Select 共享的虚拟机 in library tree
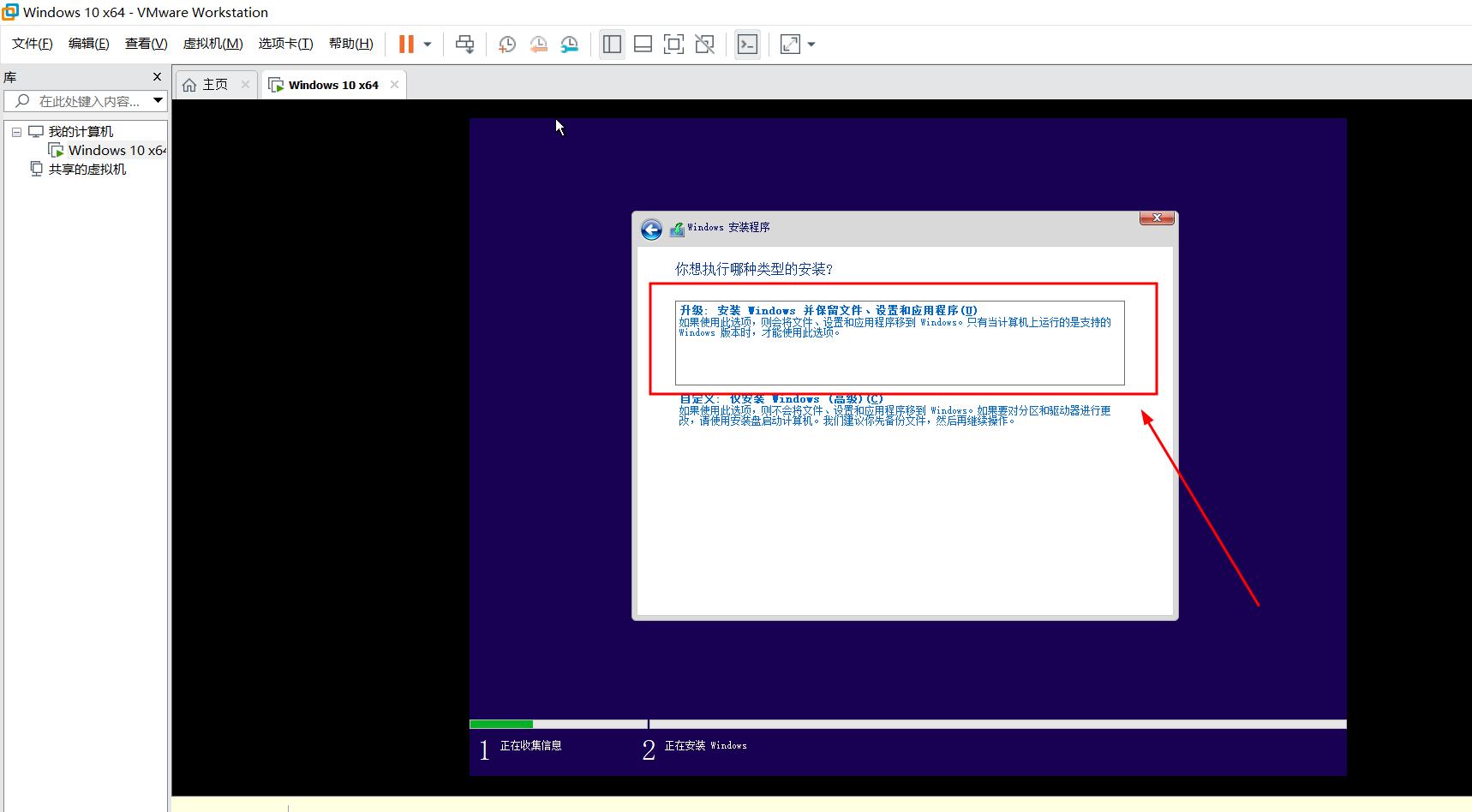The image size is (1472, 812). point(87,169)
